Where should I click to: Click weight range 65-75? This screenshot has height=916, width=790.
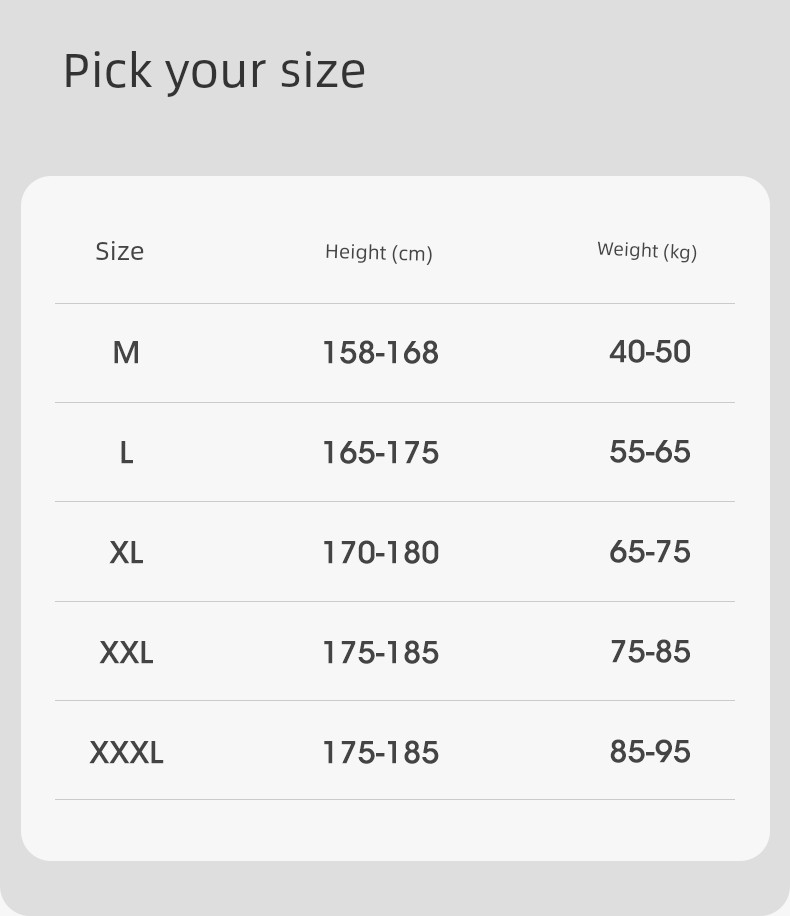click(x=650, y=551)
